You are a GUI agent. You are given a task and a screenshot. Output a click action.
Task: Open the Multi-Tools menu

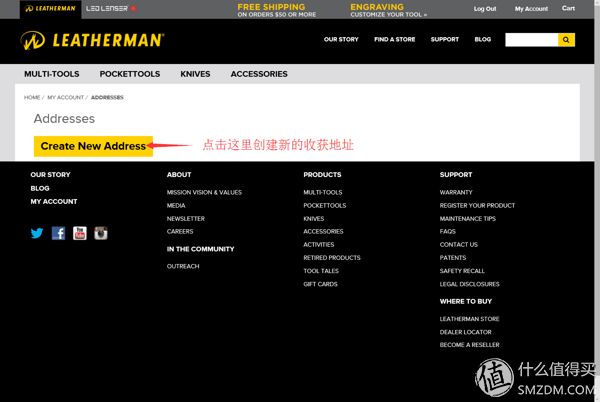tap(52, 74)
